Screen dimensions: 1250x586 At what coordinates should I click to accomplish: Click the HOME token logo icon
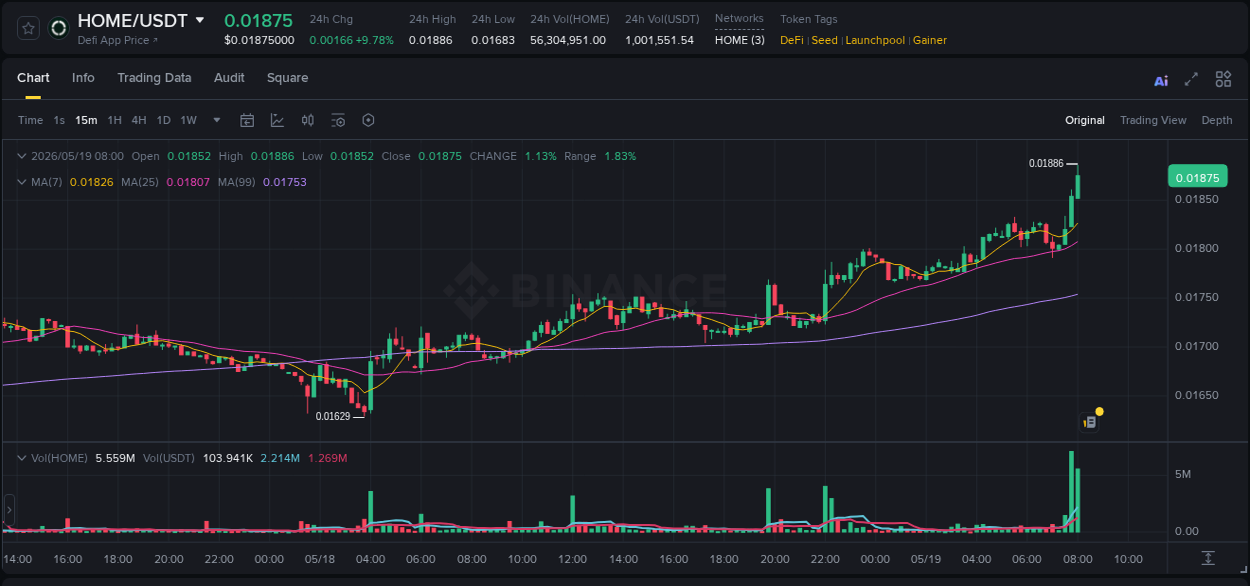[59, 28]
